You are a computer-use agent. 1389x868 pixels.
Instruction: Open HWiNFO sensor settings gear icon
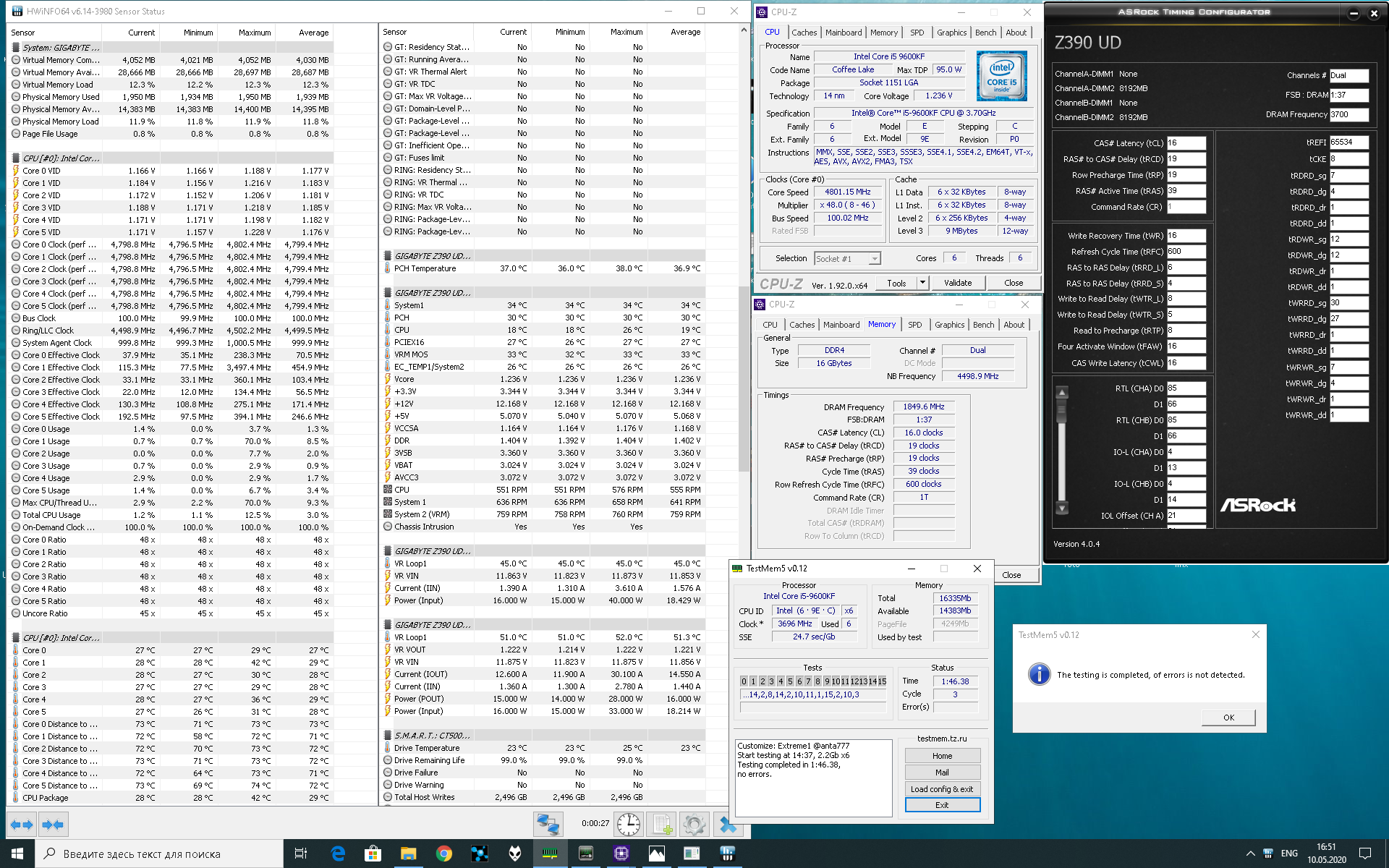[694, 825]
